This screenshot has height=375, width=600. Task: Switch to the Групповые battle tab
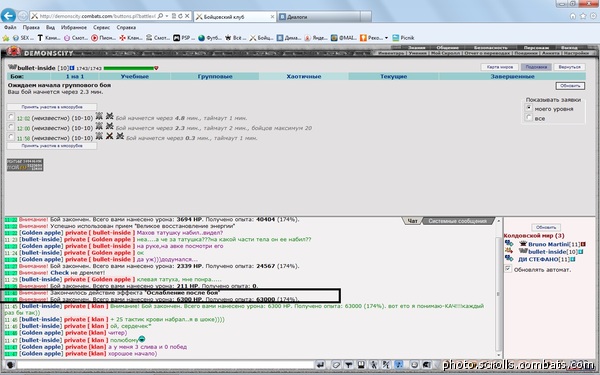click(215, 77)
